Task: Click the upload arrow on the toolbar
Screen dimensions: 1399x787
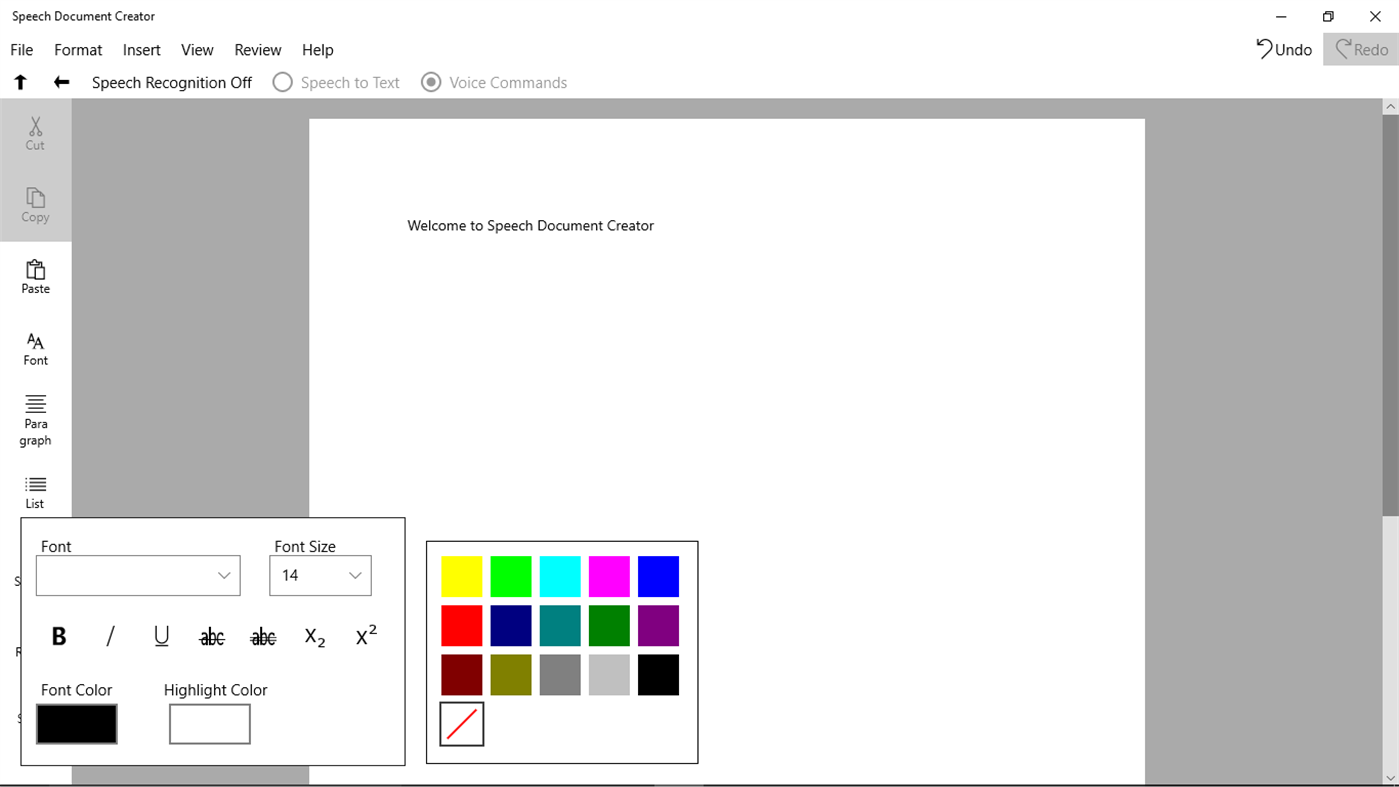Action: tap(20, 82)
